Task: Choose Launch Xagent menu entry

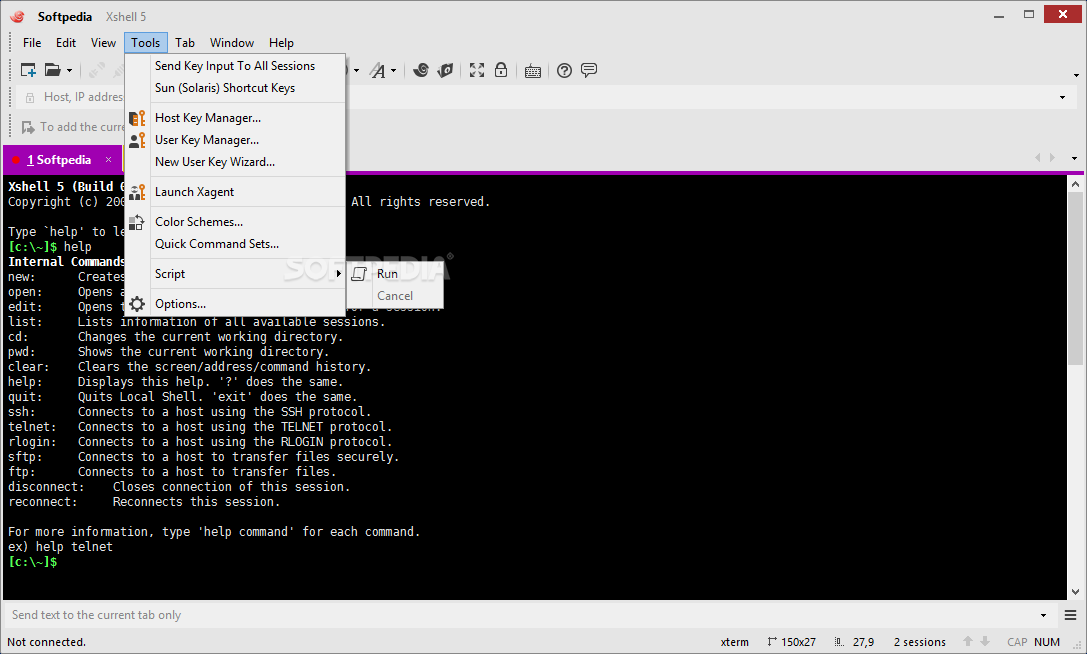Action: click(235, 192)
